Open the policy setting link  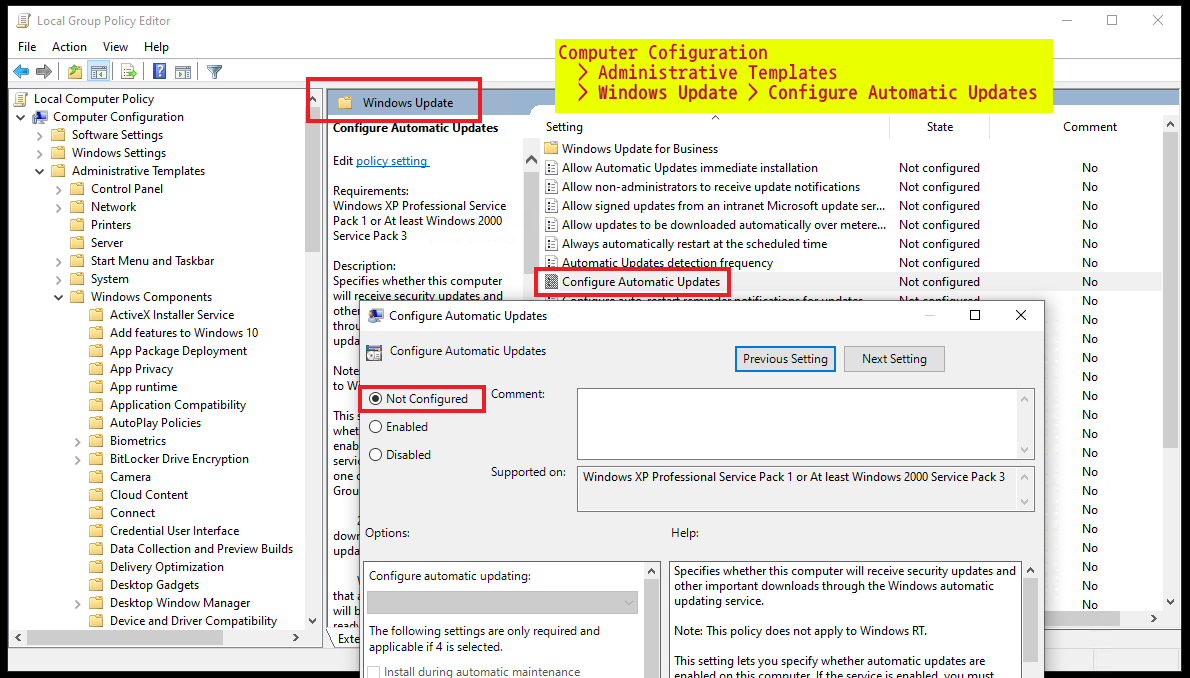point(392,161)
